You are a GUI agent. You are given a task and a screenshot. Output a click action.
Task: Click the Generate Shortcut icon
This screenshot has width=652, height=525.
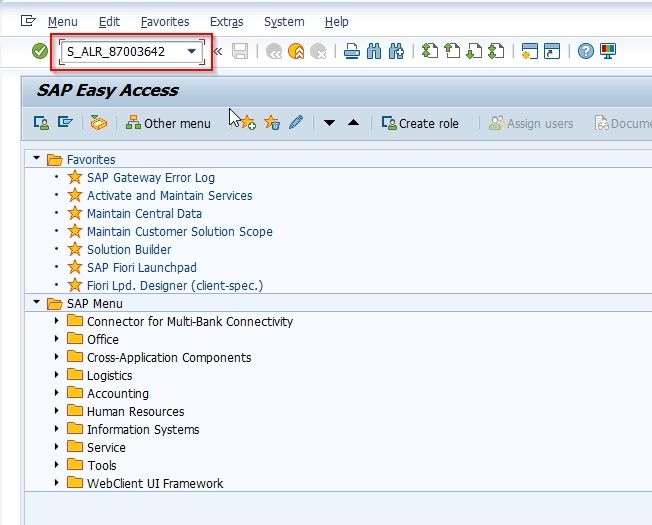[552, 51]
